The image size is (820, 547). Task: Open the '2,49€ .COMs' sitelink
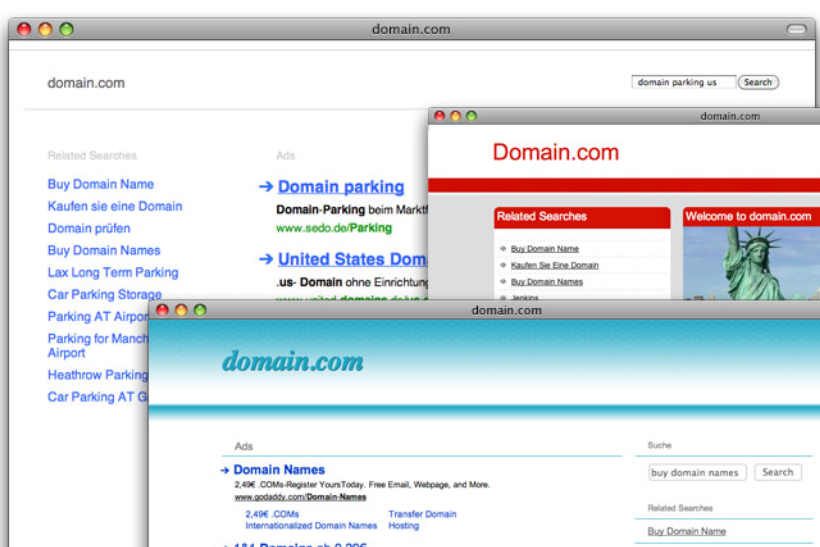coord(272,514)
